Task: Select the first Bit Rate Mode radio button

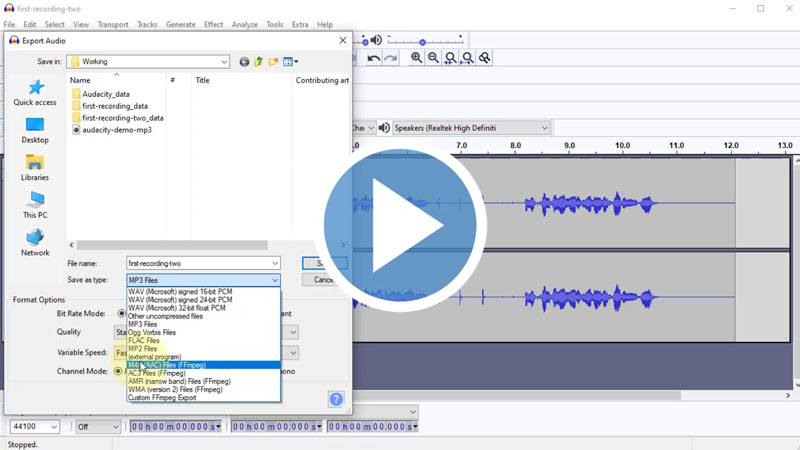Action: click(122, 313)
